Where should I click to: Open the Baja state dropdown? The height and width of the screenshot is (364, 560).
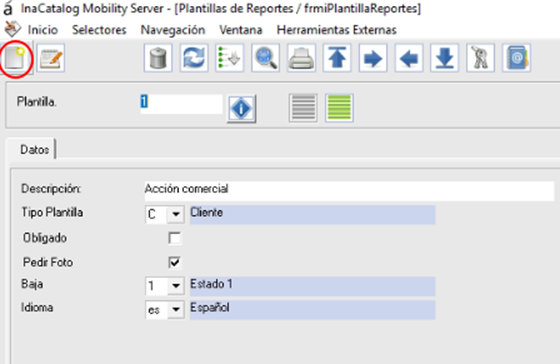coord(176,286)
